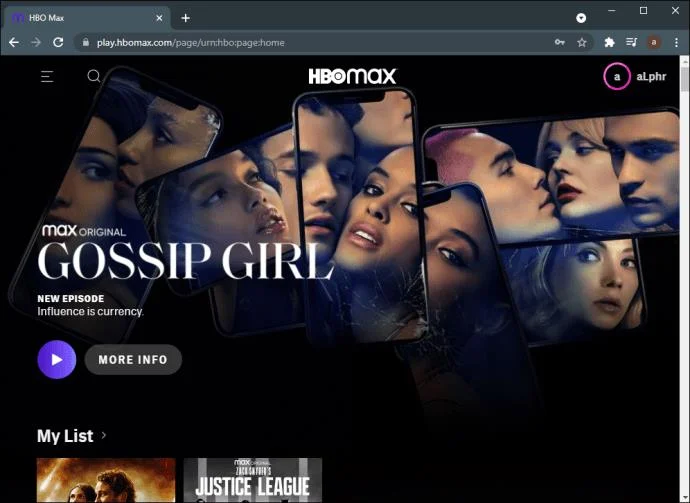Close the HBO Max tab
Viewport: 690px width, 503px height.
(x=159, y=18)
